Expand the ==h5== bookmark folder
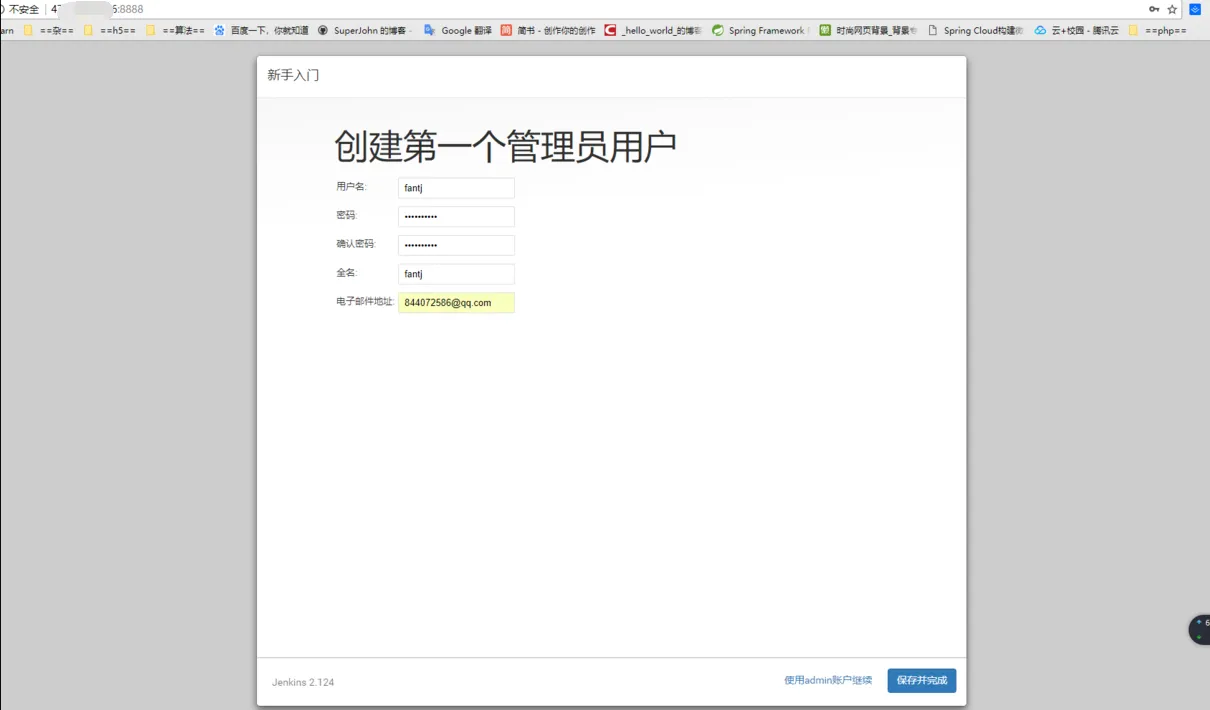 (x=110, y=31)
